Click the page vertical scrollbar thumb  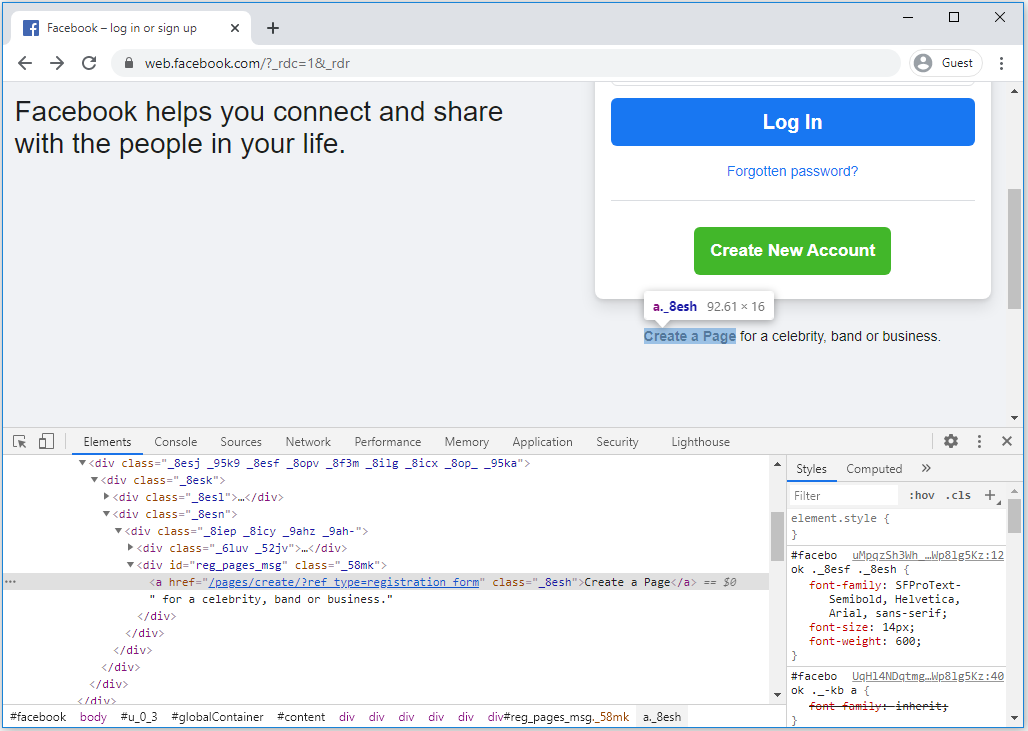click(x=1014, y=248)
